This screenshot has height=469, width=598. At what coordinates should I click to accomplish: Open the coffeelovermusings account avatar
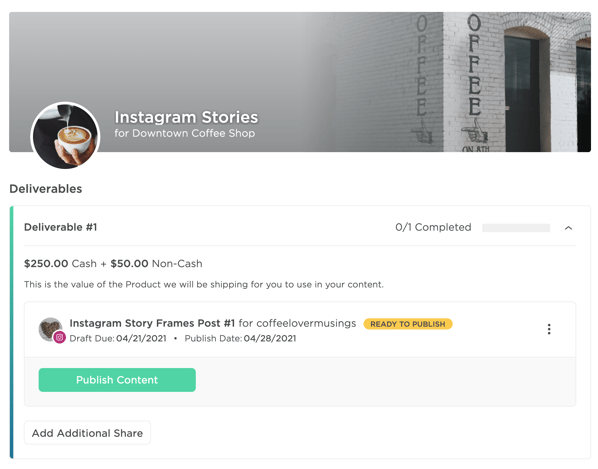point(50,329)
